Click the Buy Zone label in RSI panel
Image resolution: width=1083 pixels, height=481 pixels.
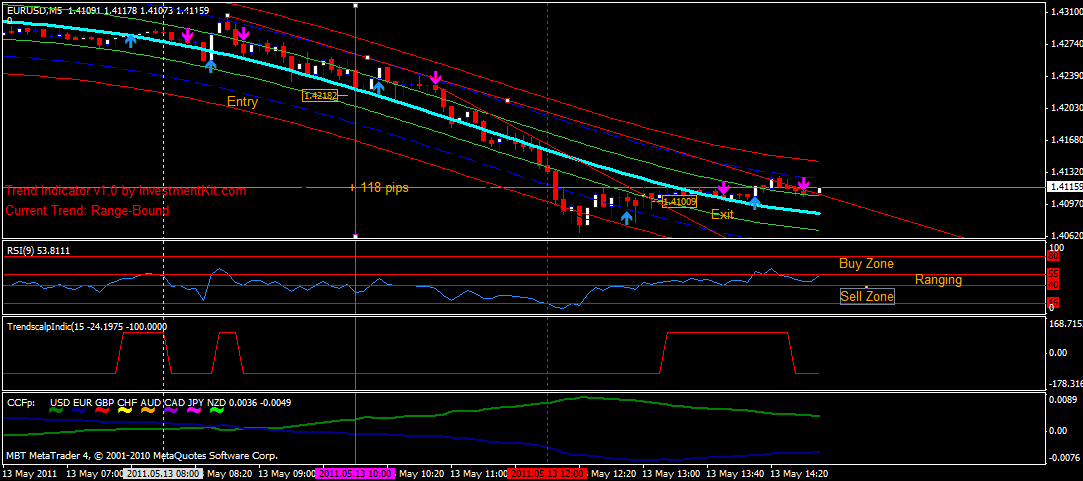pyautogui.click(x=866, y=264)
